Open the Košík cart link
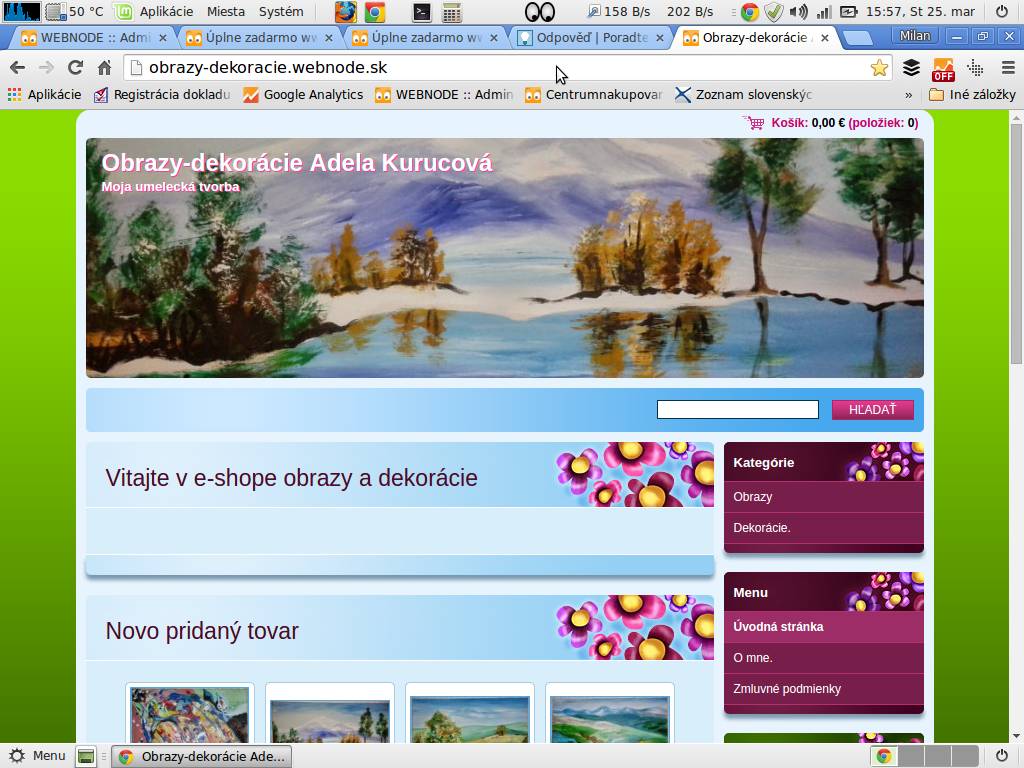The width and height of the screenshot is (1024, 768). (844, 123)
